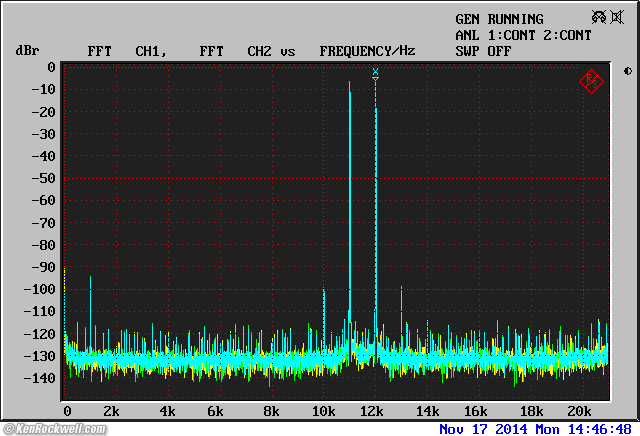Click the red Rohde & Schwarz diamond logo

(x=592, y=81)
